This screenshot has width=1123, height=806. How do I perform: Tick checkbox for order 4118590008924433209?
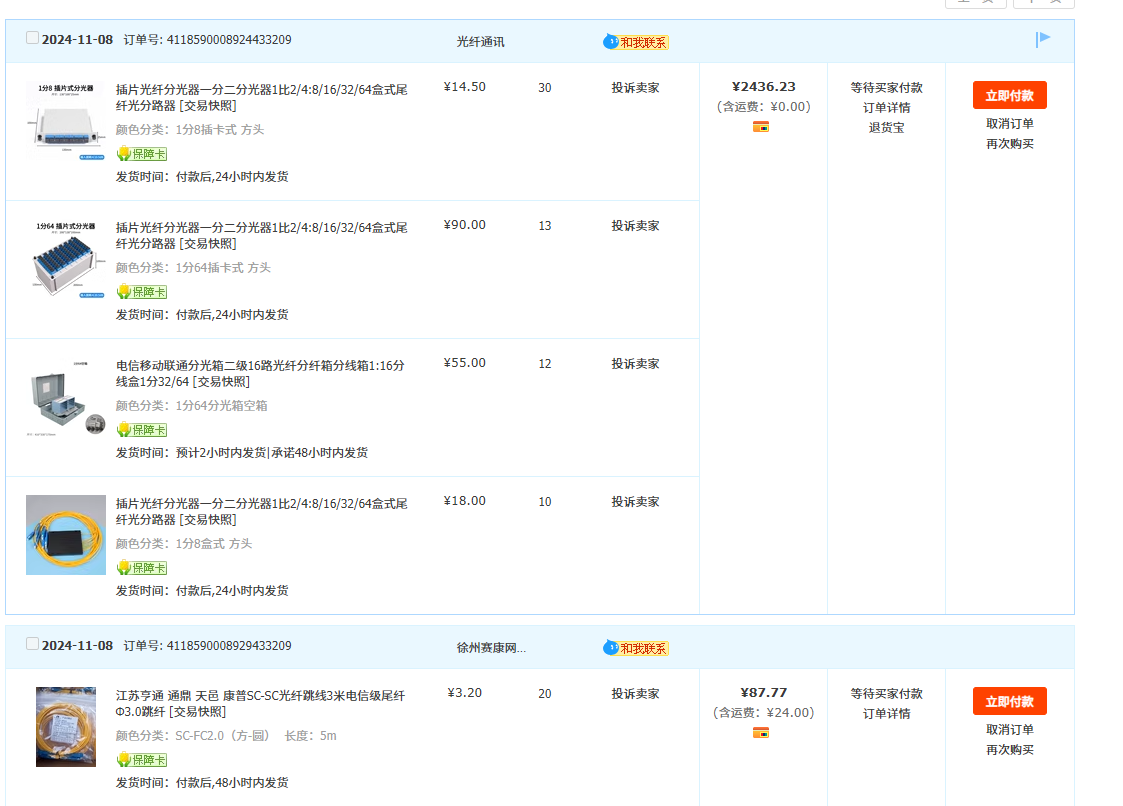(32, 38)
